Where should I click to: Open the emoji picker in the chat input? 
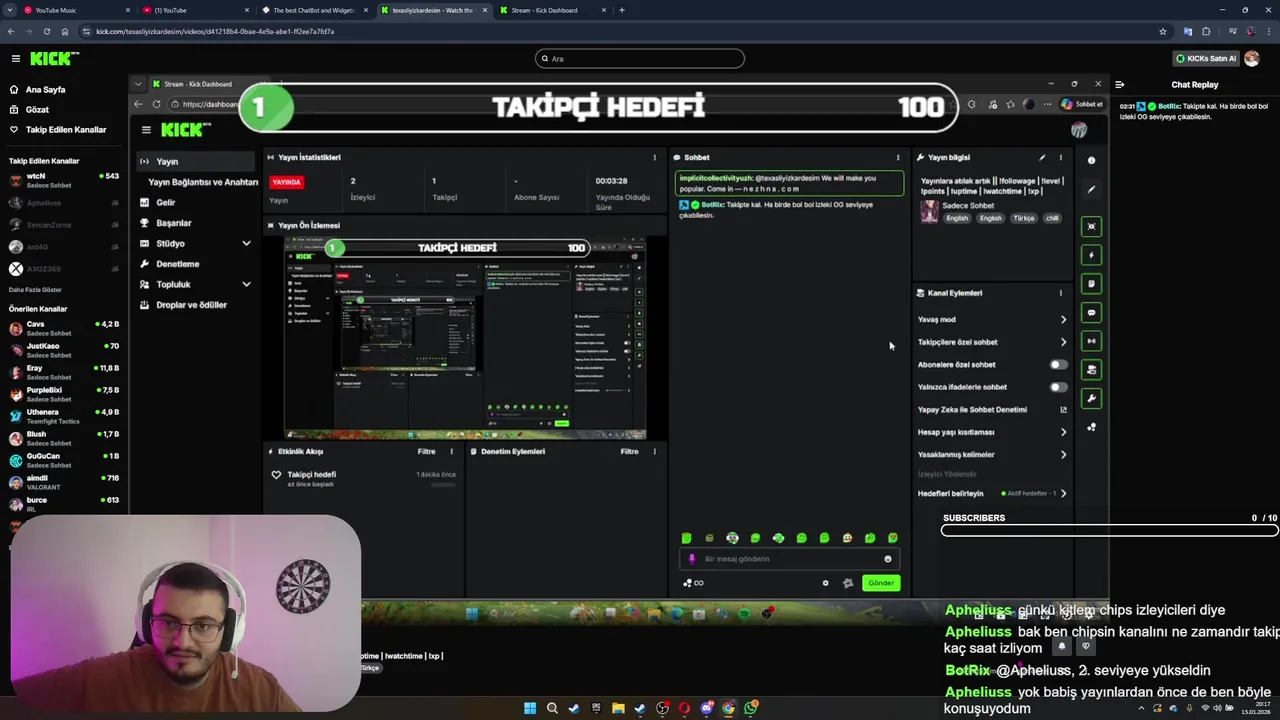(887, 559)
